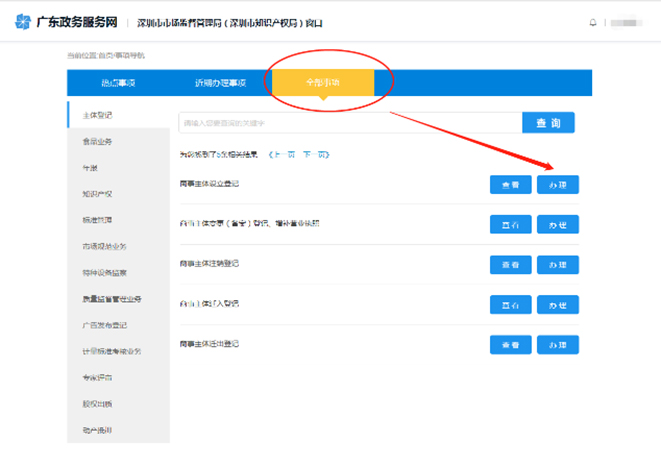Click 办理 for 商事主体注销登记
This screenshot has height=467, width=661.
pos(557,265)
